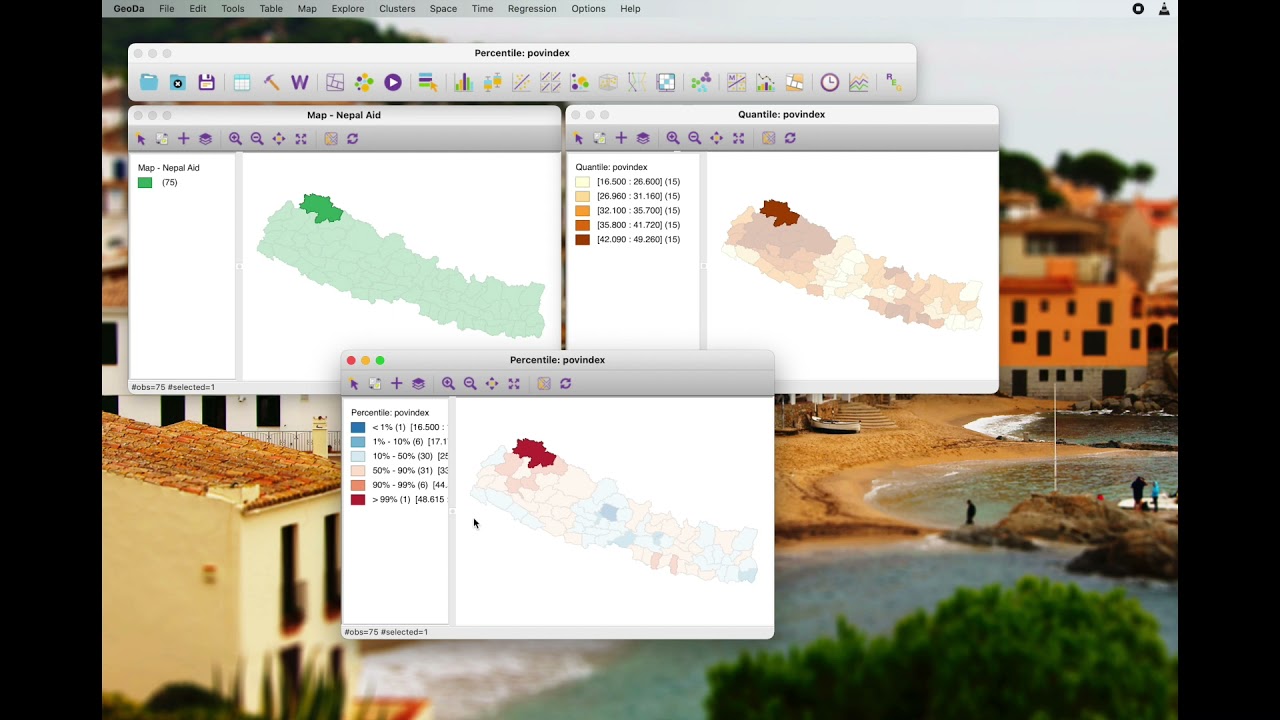The height and width of the screenshot is (720, 1280).
Task: Open the Weights Manager W icon
Action: pyautogui.click(x=299, y=83)
